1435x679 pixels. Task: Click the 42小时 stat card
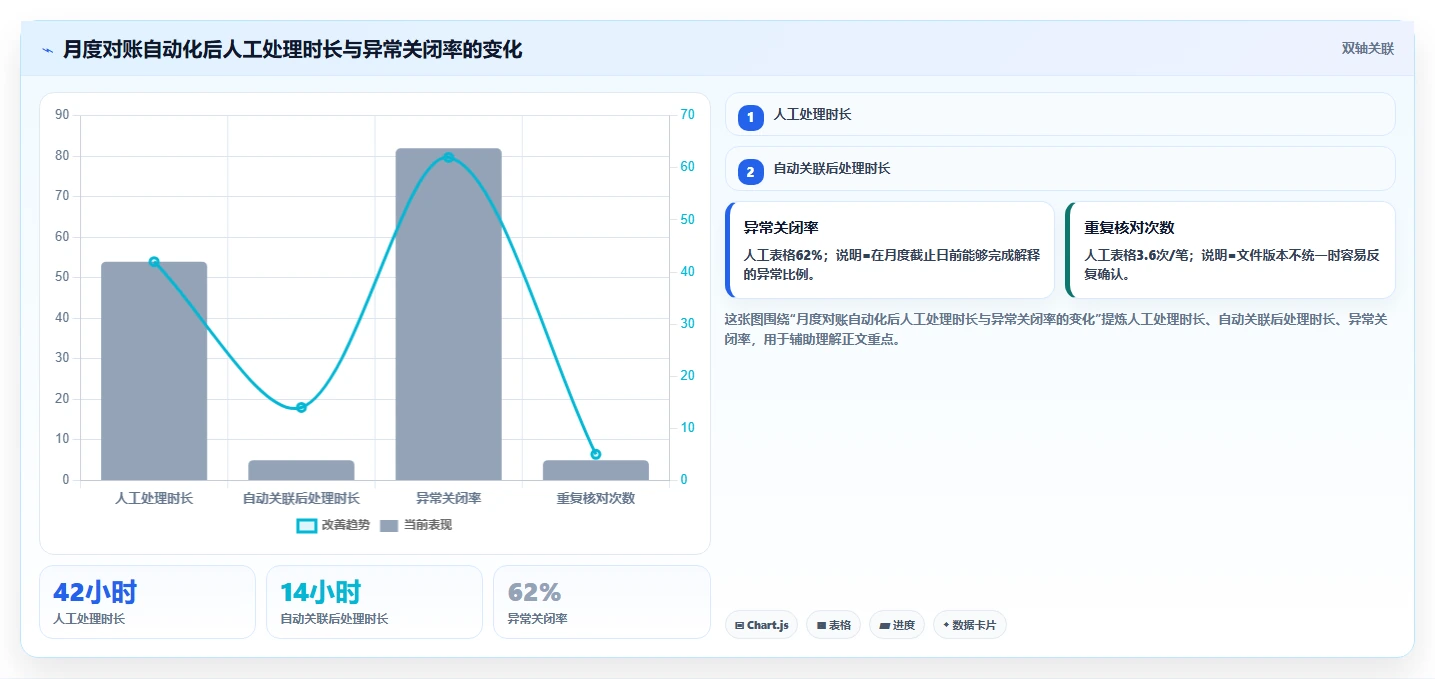point(147,602)
